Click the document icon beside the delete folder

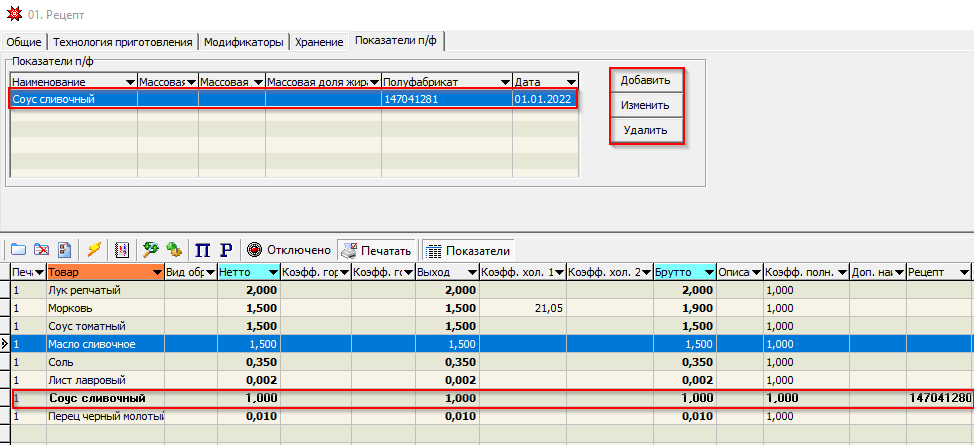click(64, 250)
